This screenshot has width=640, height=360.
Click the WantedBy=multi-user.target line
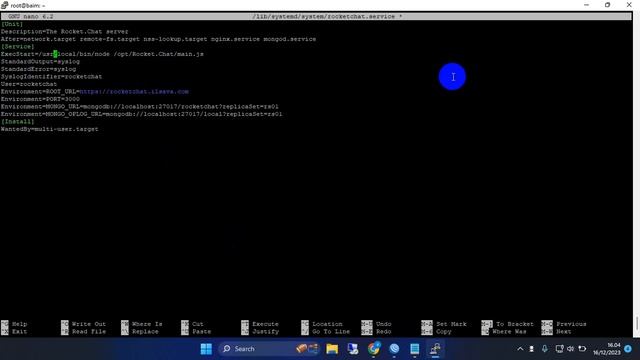point(49,129)
